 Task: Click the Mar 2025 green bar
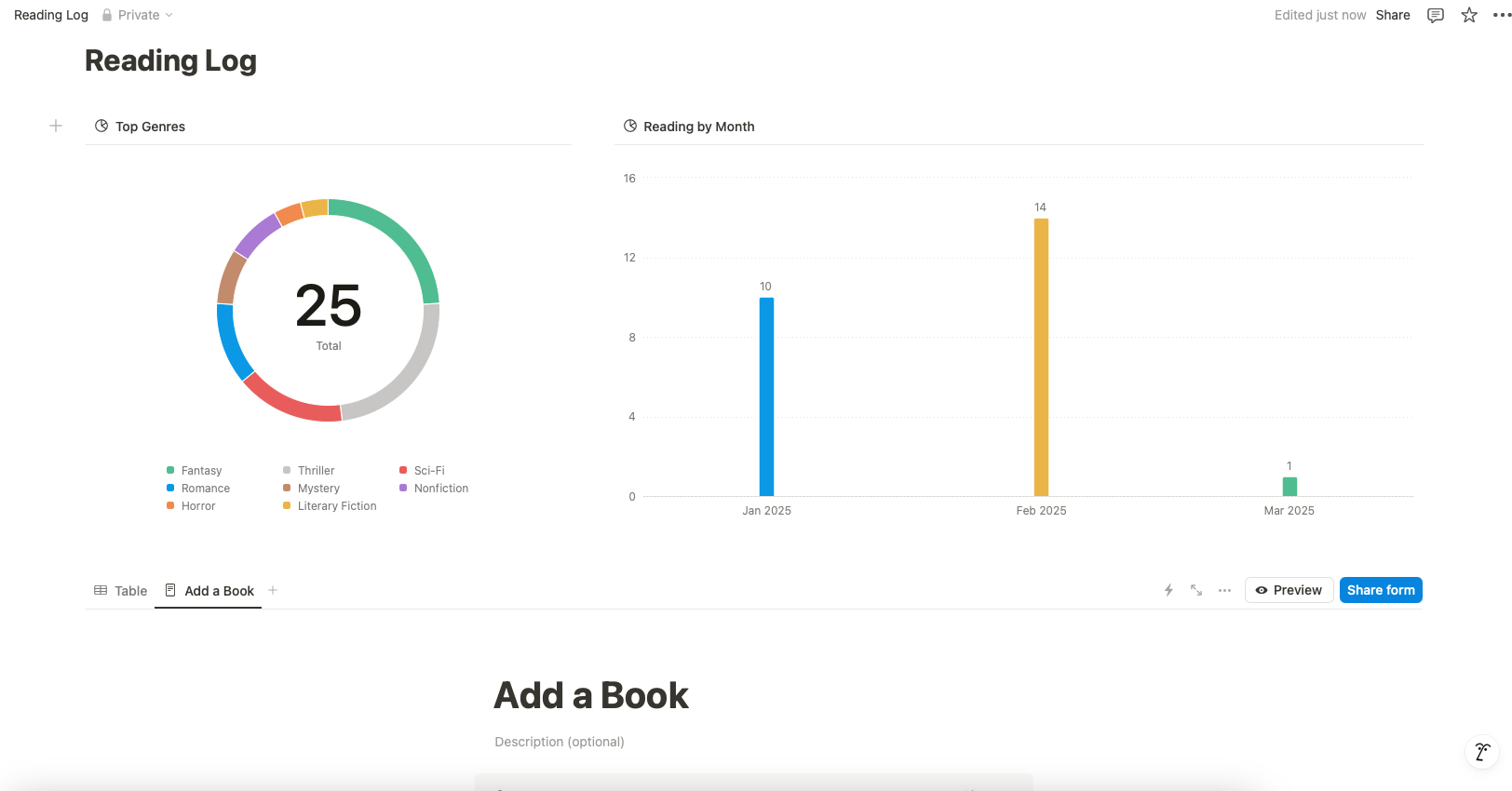1289,487
